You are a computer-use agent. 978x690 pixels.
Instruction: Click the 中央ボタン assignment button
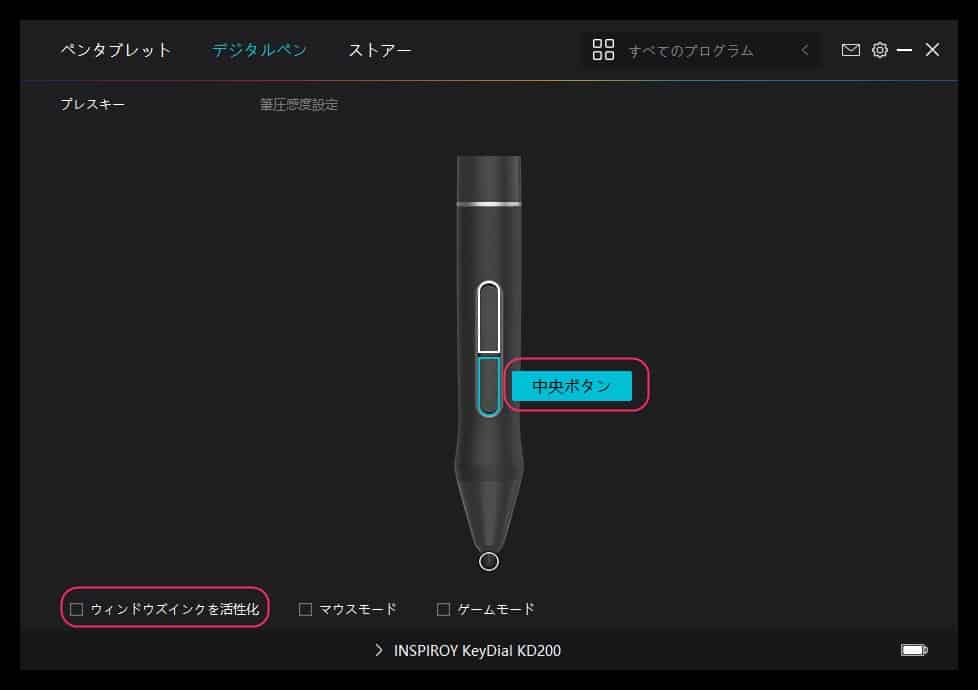pyautogui.click(x=572, y=386)
